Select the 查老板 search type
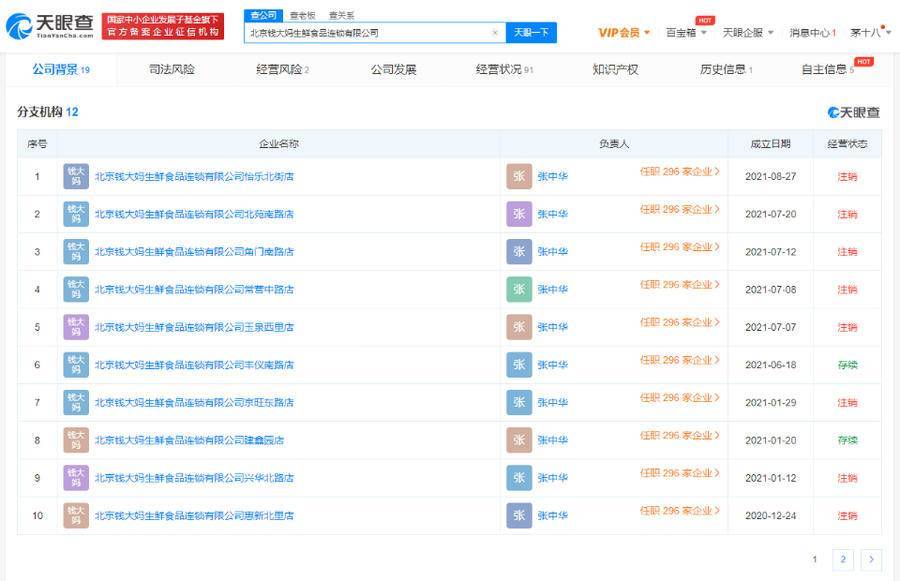 [x=301, y=15]
